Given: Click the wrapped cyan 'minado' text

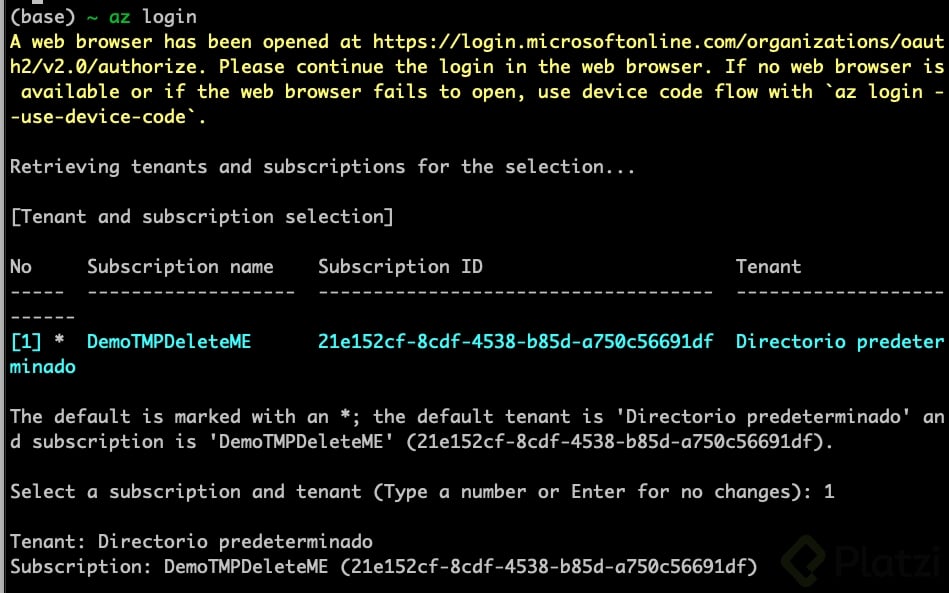Looking at the screenshot, I should tap(42, 367).
